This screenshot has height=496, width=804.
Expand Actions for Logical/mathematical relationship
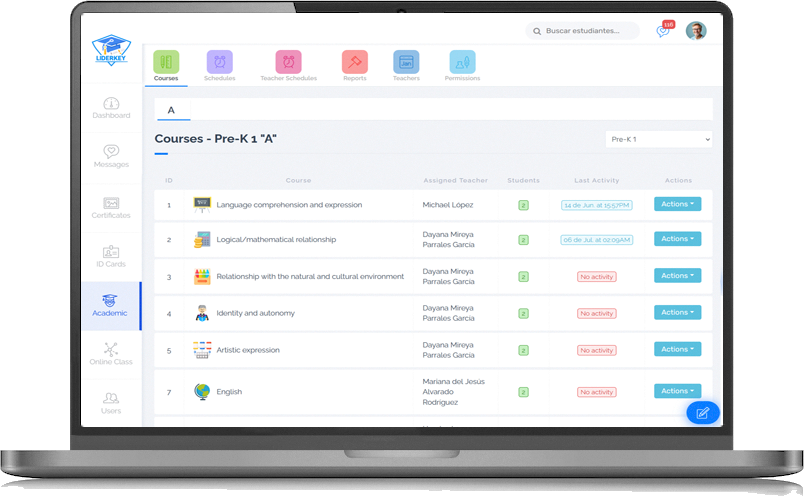pyautogui.click(x=677, y=239)
